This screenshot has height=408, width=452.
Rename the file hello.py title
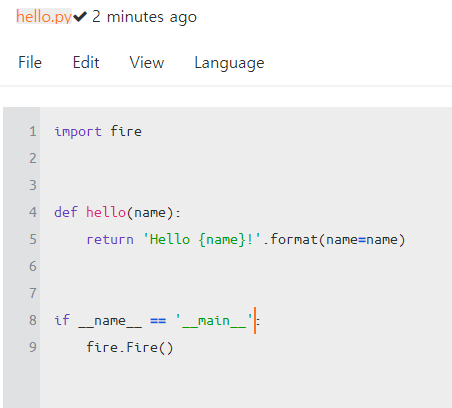[x=44, y=16]
